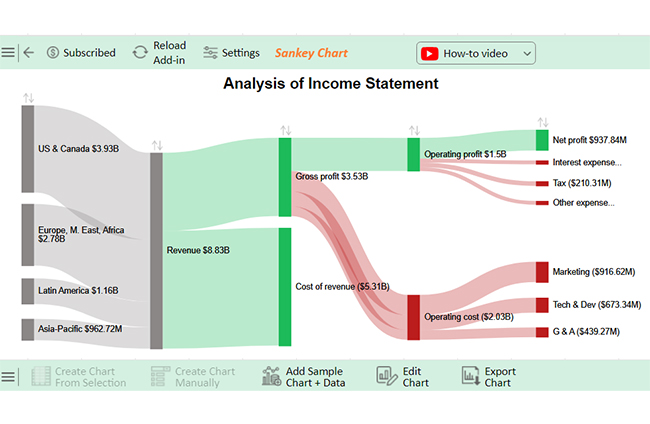Click the 'Gross profit $3.53B' label
The width and height of the screenshot is (650, 424).
pos(332,177)
